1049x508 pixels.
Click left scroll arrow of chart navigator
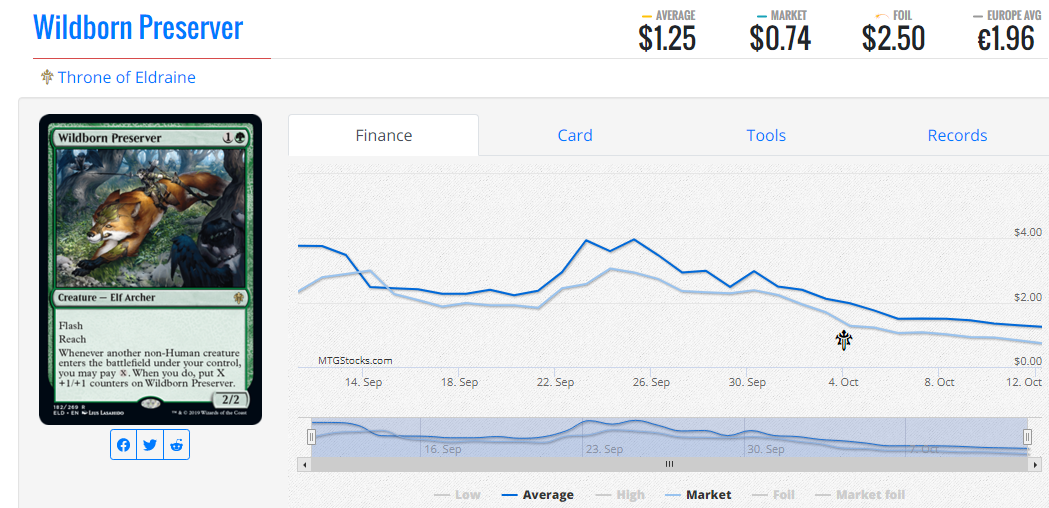coord(304,464)
